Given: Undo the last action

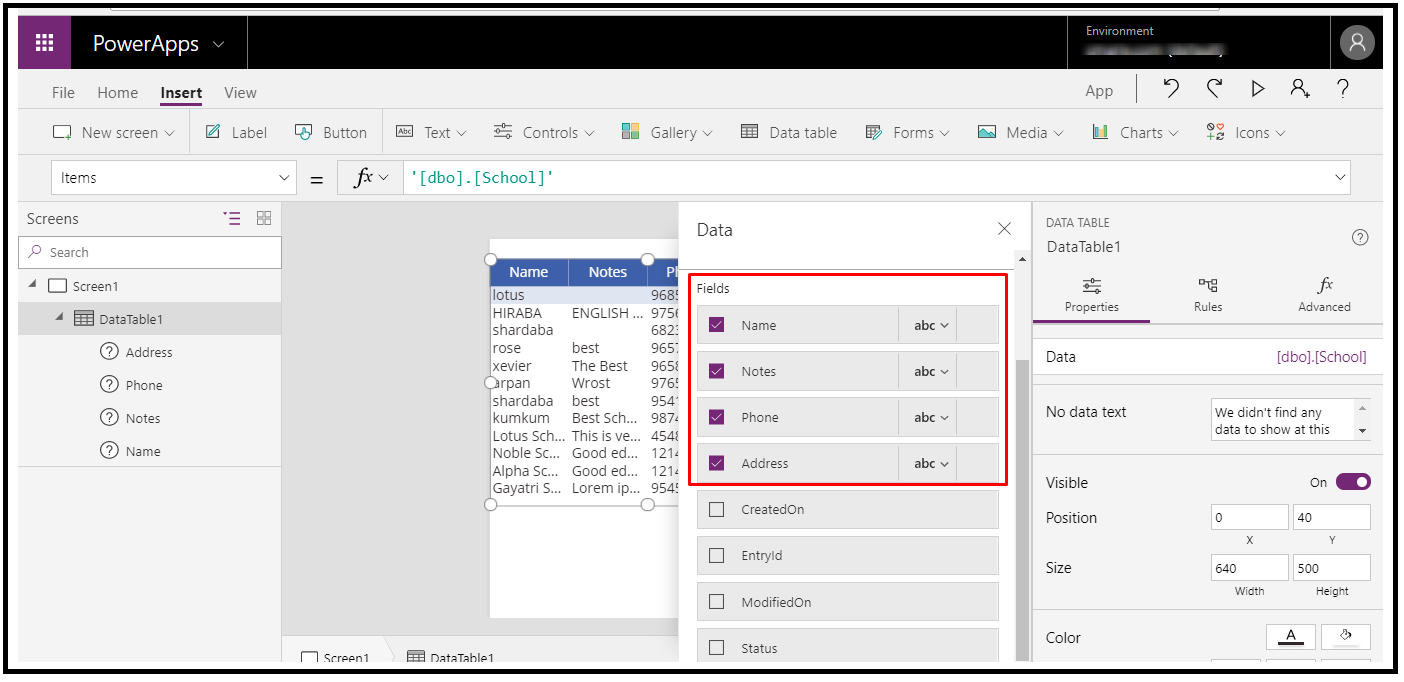Looking at the screenshot, I should pyautogui.click(x=1171, y=89).
